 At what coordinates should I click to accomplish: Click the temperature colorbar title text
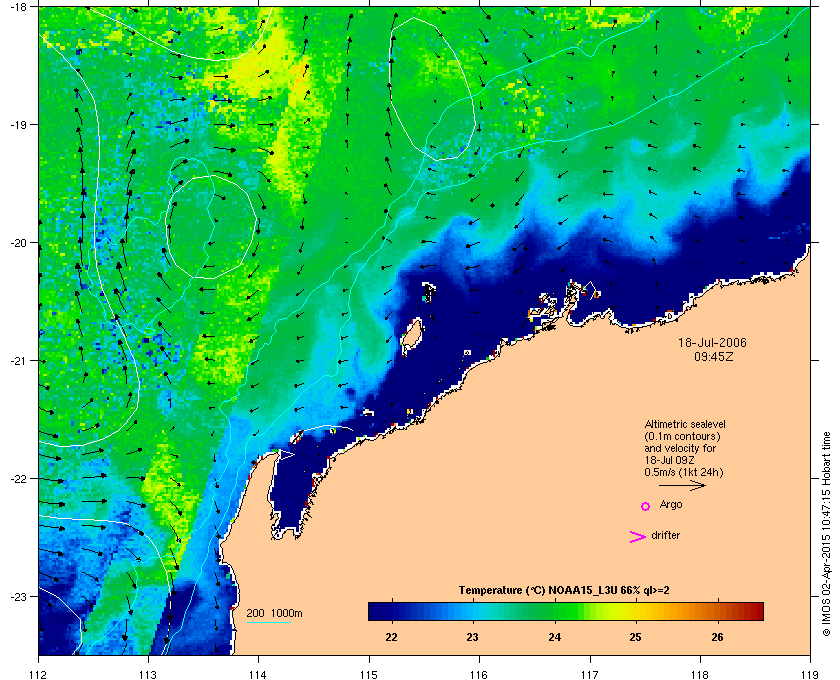(x=564, y=591)
